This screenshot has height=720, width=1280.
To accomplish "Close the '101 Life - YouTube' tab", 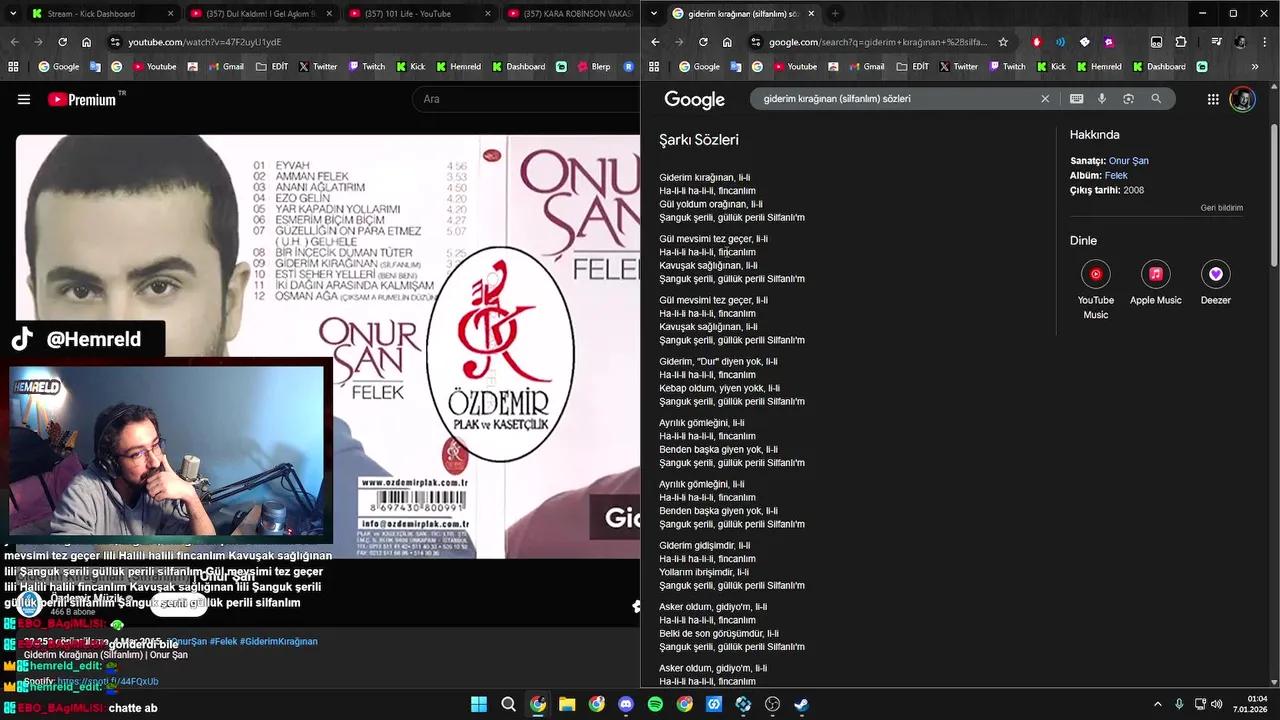I will coord(488,14).
